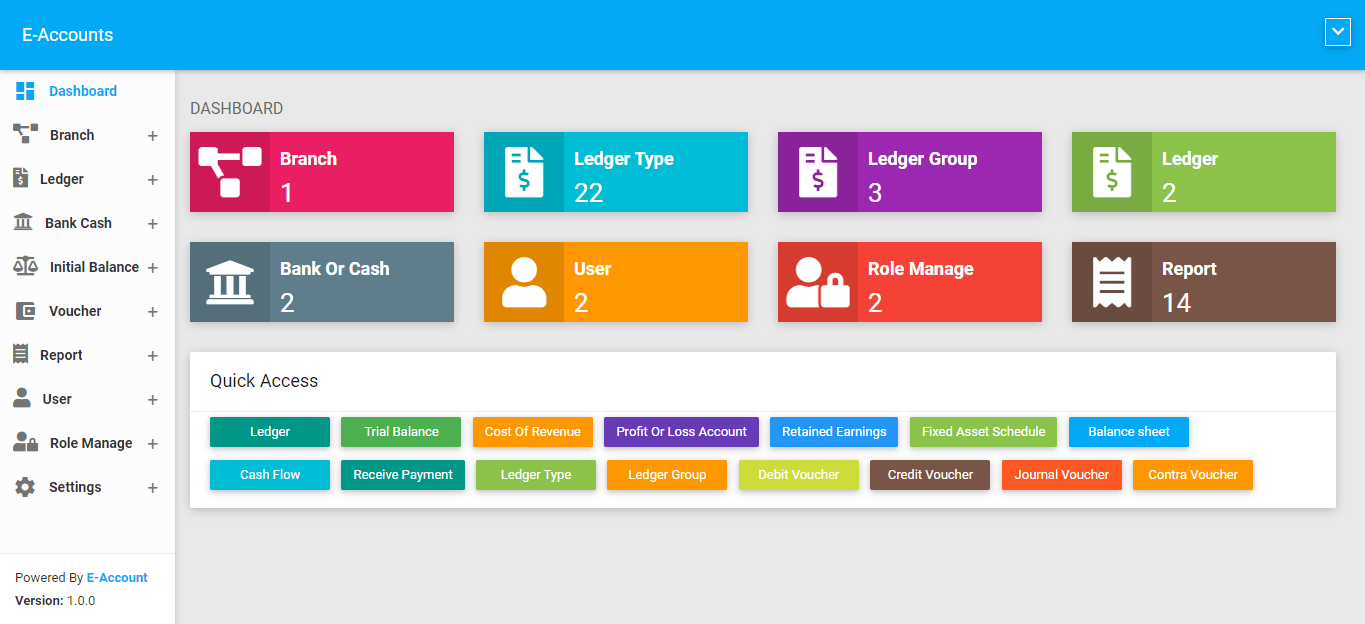Click the Report tile receipt icon
The image size is (1365, 624).
1112,282
